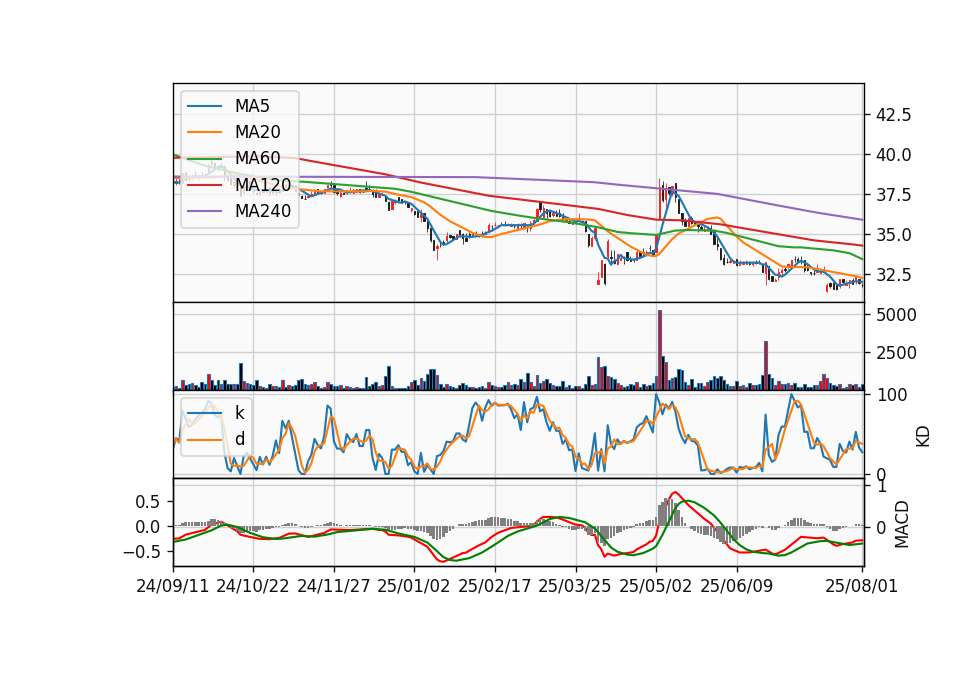Click the 'd' legend label in KD panel

[239, 439]
